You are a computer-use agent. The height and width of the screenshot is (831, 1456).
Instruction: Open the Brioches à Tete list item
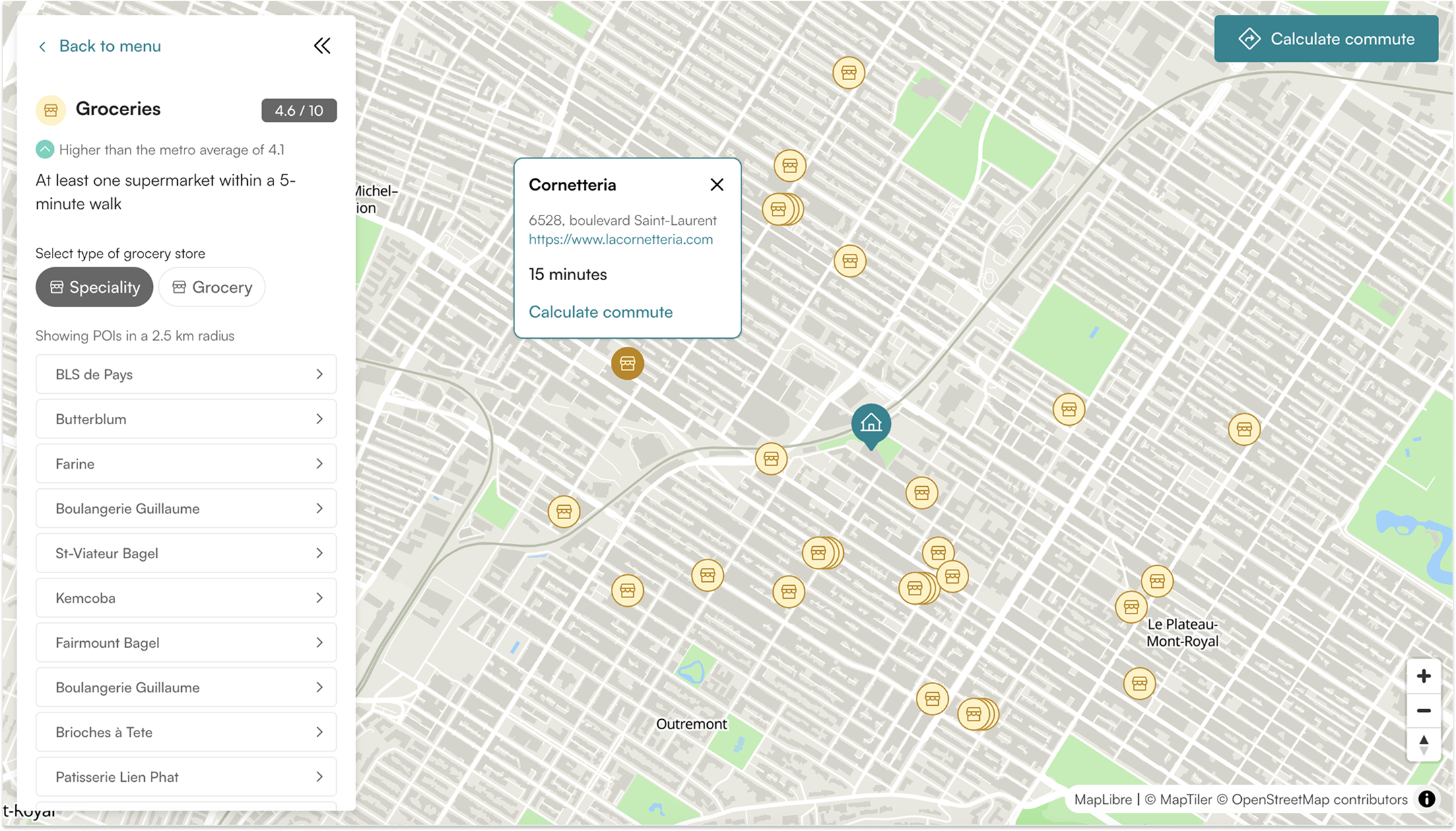point(186,732)
